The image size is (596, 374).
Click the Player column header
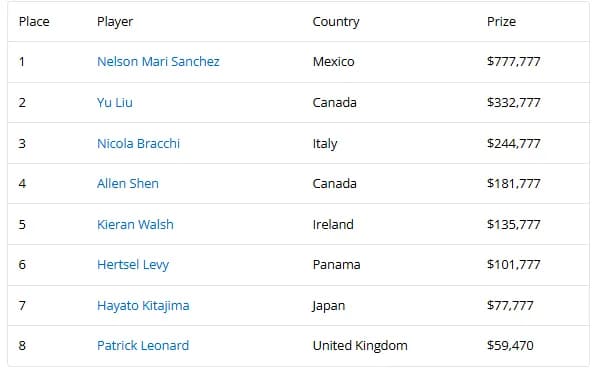tap(115, 22)
